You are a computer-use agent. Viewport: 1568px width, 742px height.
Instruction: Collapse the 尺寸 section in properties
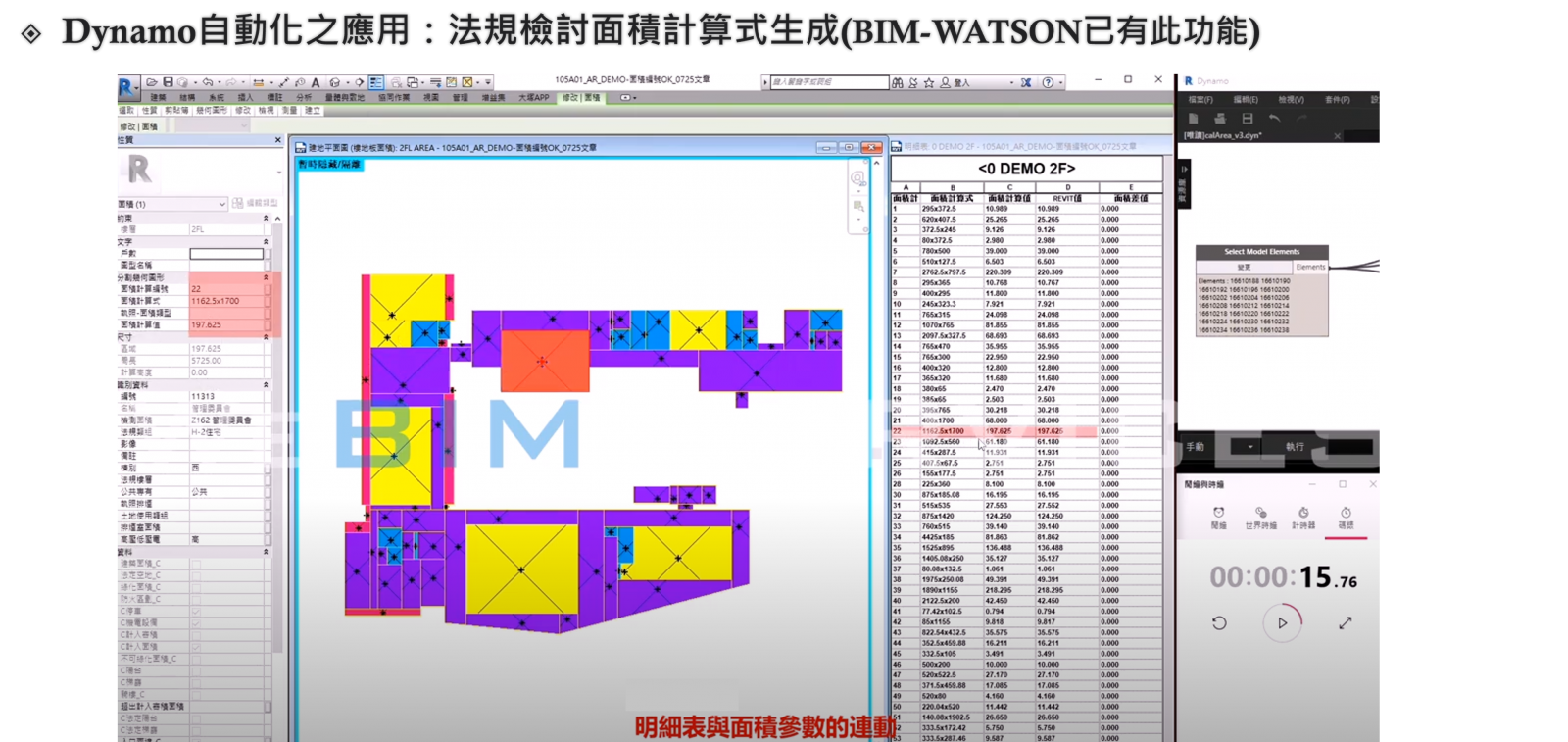pos(266,337)
